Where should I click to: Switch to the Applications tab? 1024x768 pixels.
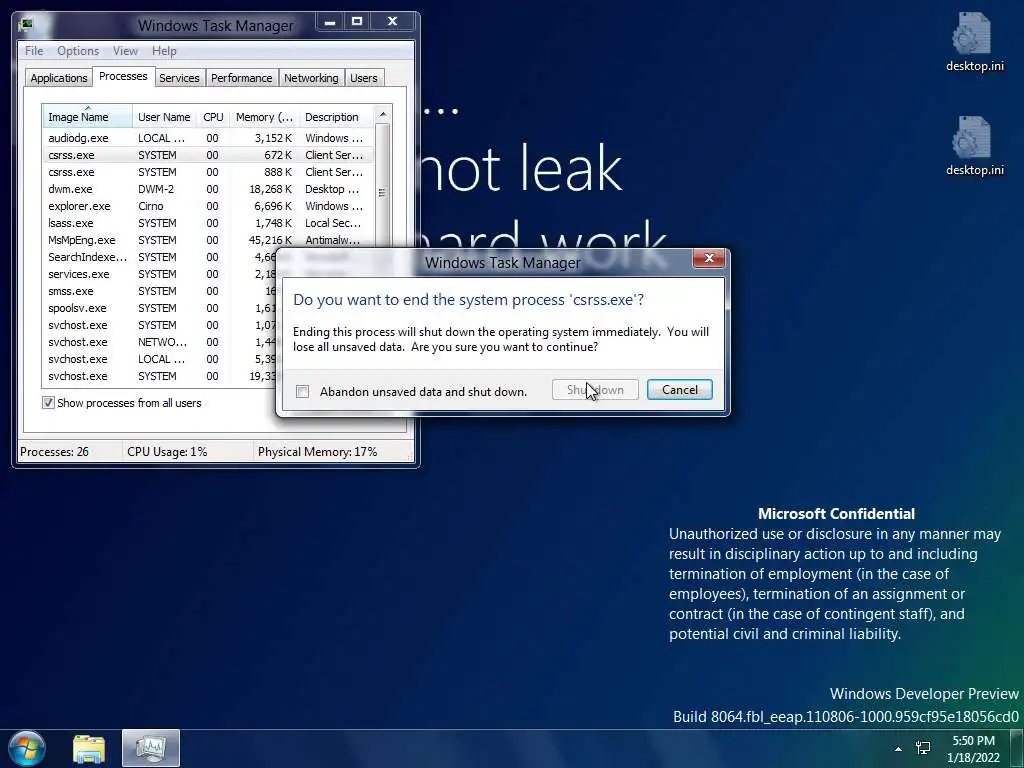59,78
